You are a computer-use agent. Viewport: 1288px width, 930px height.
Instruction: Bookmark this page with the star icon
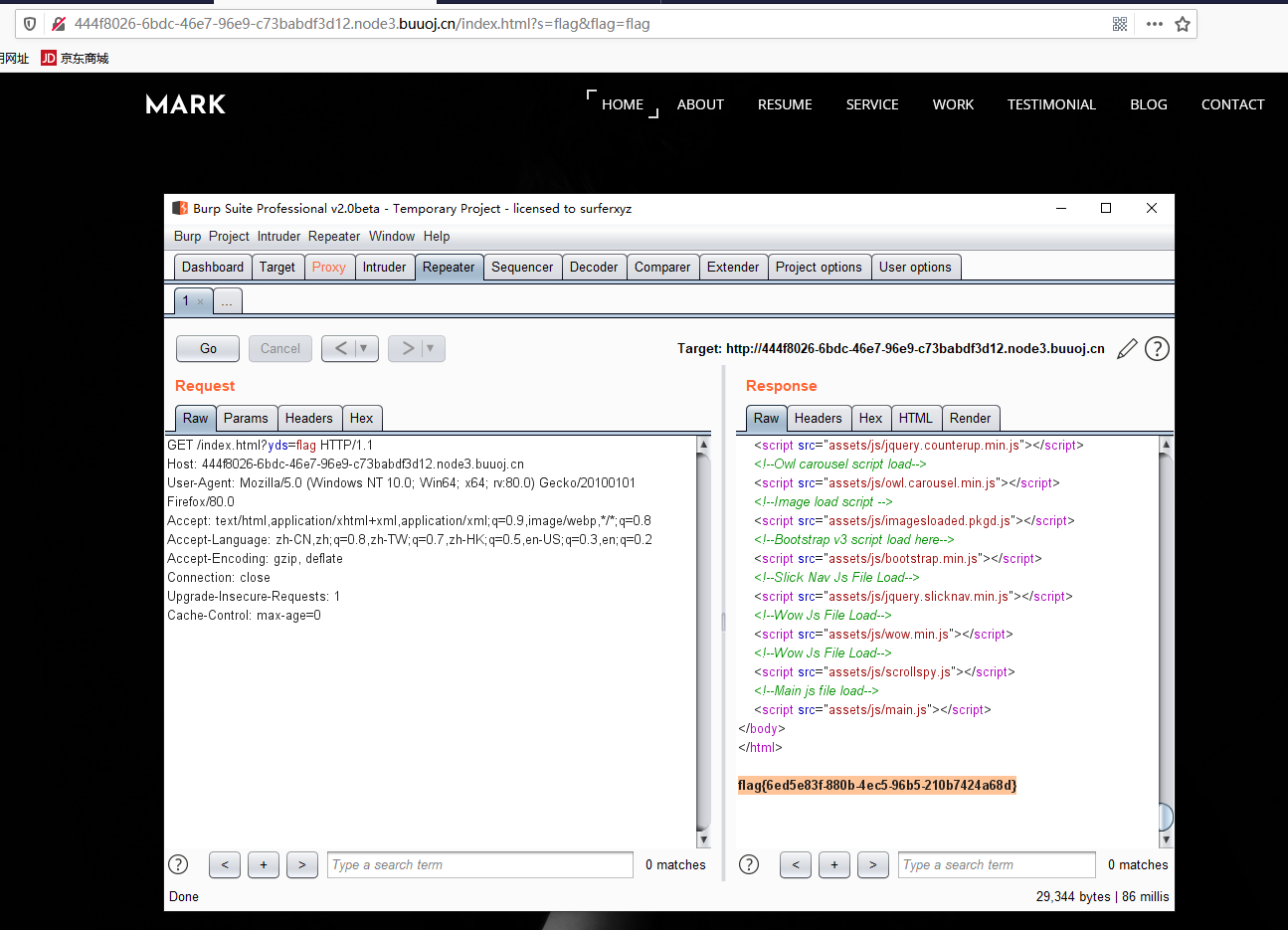click(1183, 24)
